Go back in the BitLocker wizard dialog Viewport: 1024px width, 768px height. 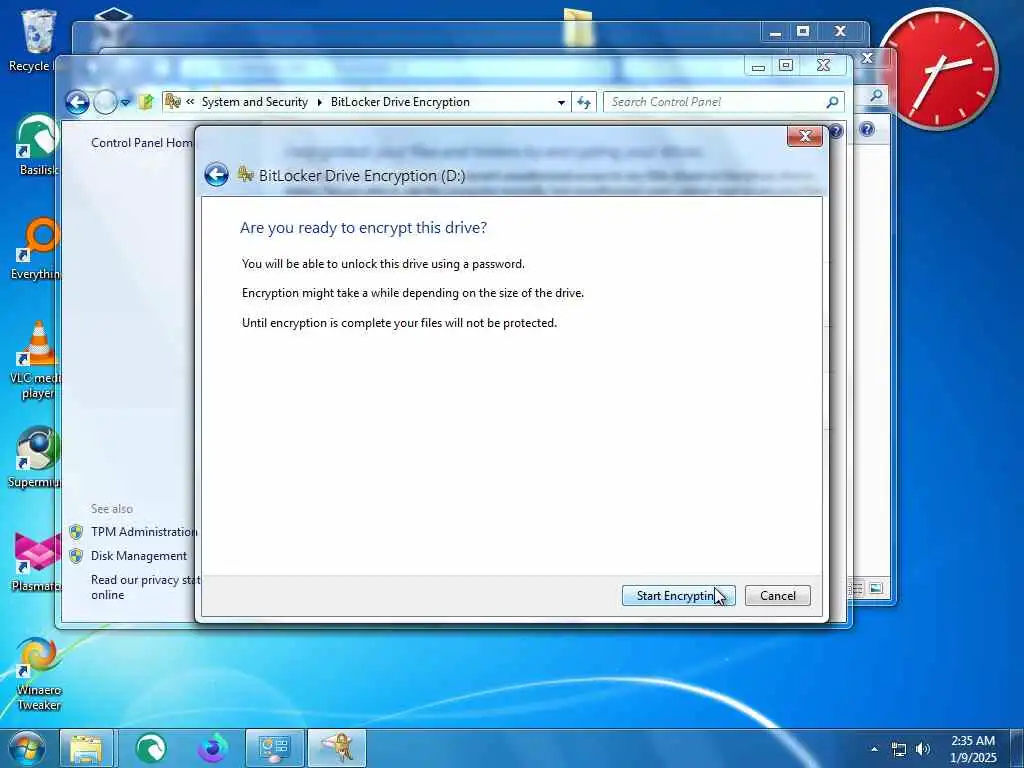[216, 175]
